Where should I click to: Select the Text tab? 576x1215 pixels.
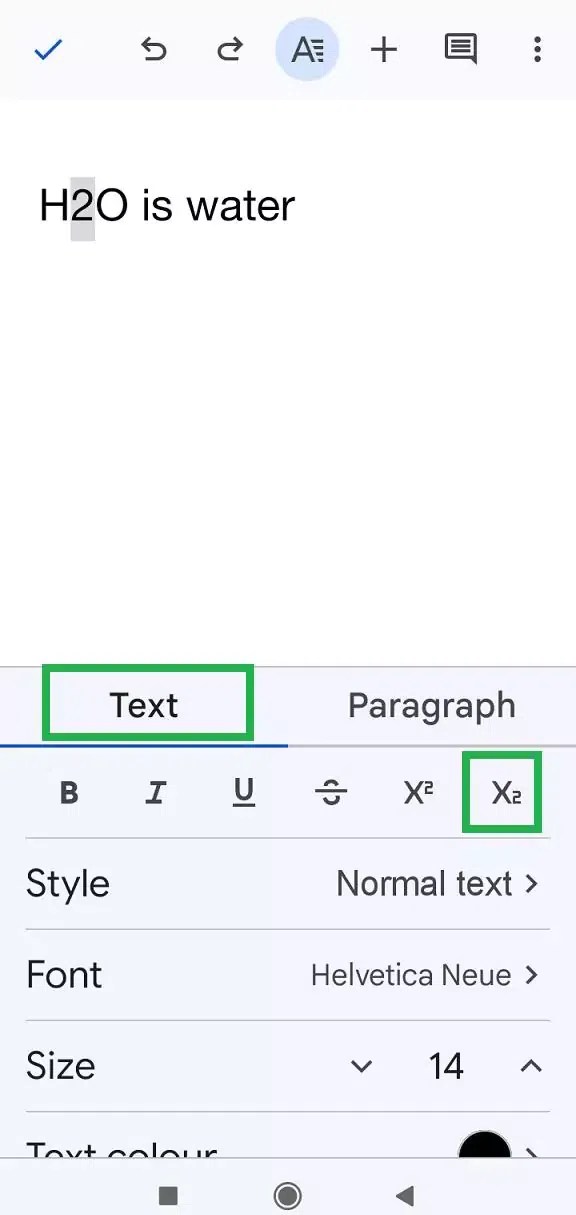pos(146,705)
